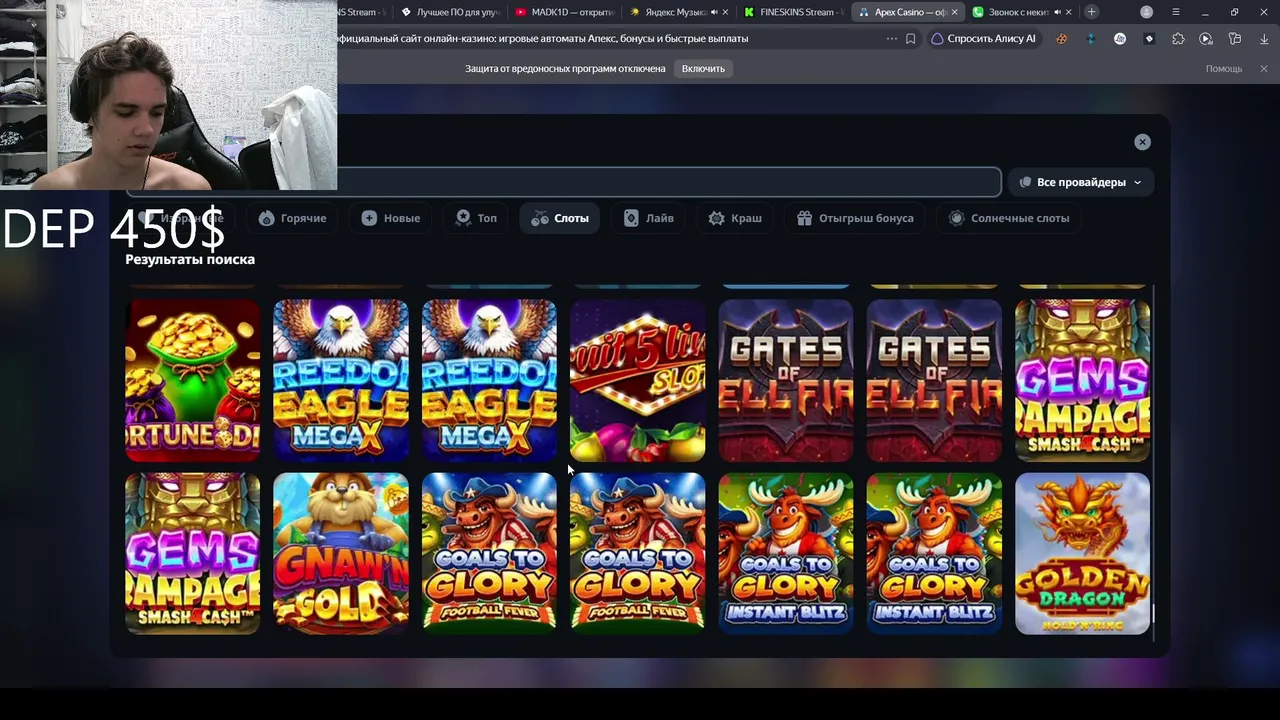Open the collections icon next to downloads

click(x=1235, y=39)
